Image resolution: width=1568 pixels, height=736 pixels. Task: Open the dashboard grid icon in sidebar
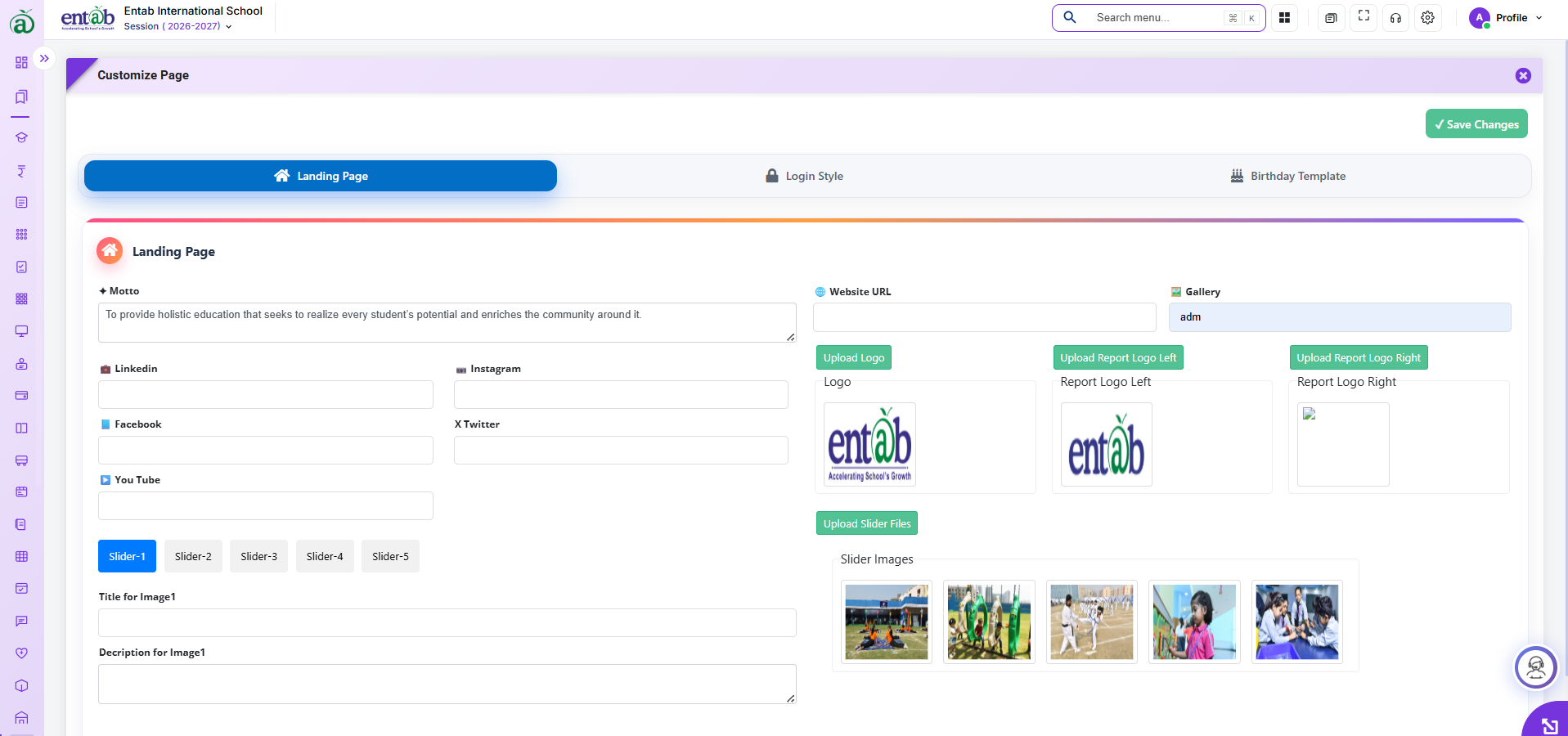[x=21, y=62]
